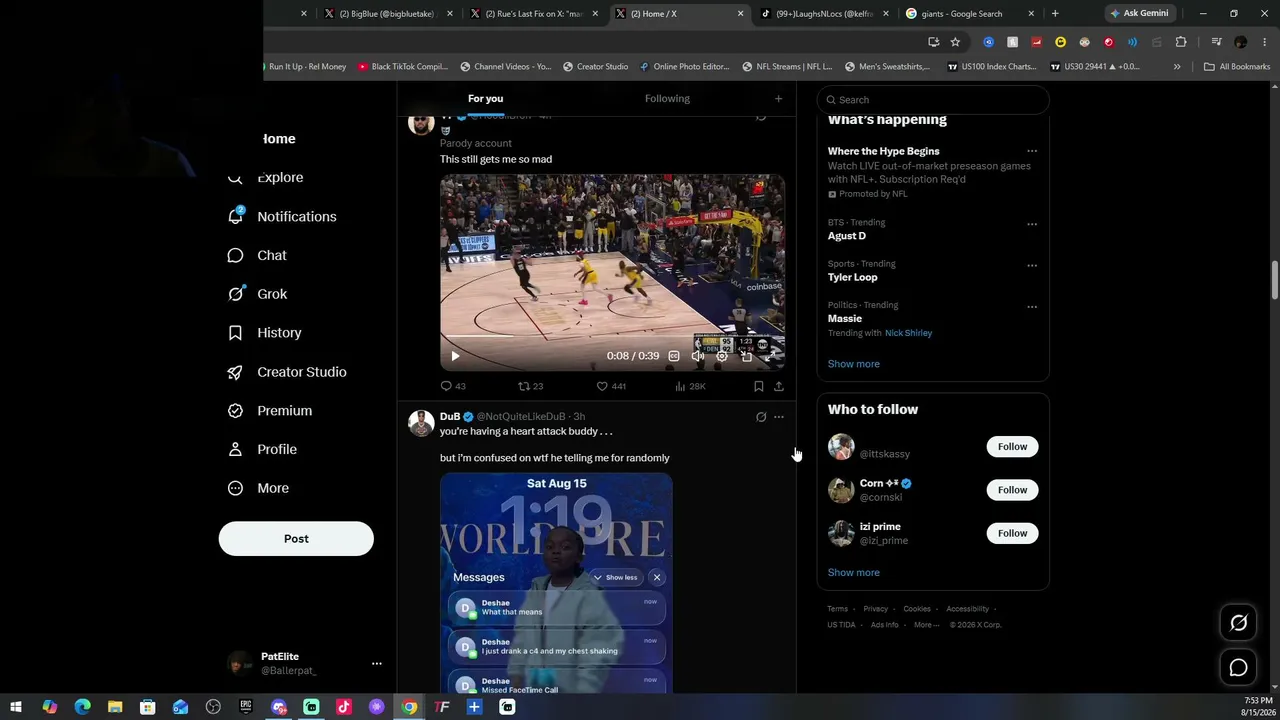Screen dimensions: 1280x720
Task: Reply to the 'This still gets me so mad' post
Action: tap(453, 386)
